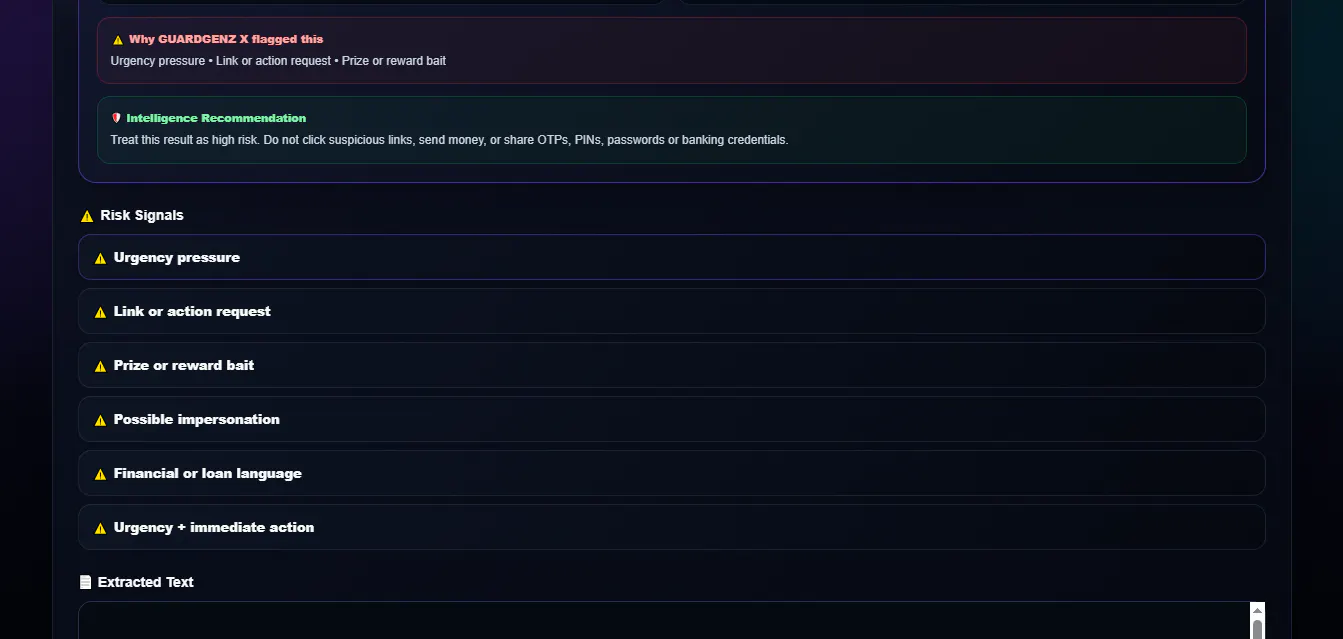This screenshot has height=639, width=1343.
Task: Click warning icon beside 'Why GUARDGENZ X flagged this'
Action: point(118,40)
